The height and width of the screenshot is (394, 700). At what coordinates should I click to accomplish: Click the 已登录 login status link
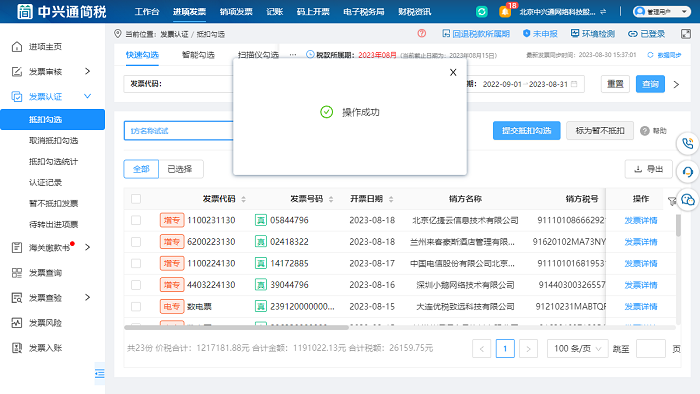pos(646,33)
